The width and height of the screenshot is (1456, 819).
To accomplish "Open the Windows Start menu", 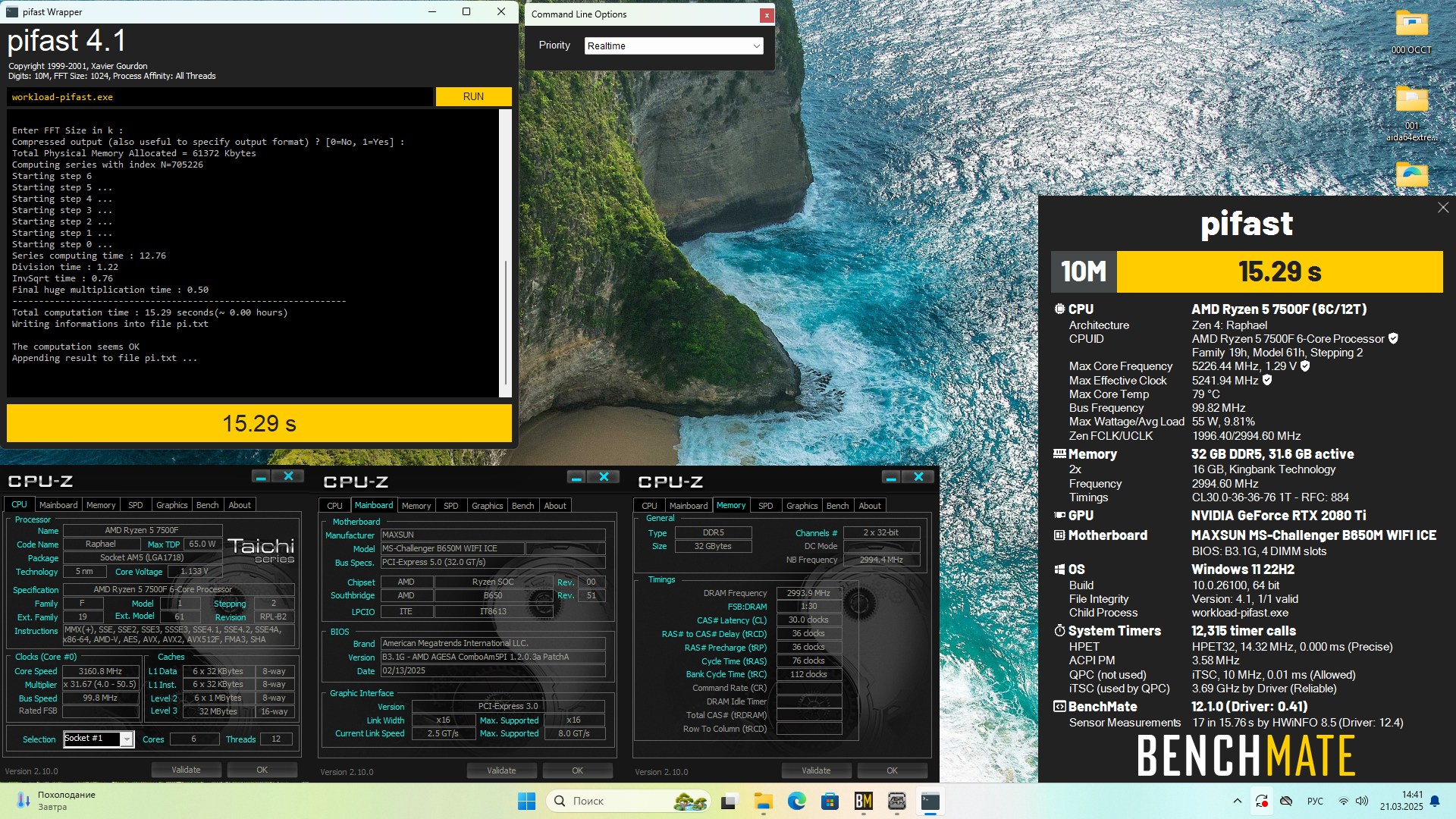I will [526, 801].
